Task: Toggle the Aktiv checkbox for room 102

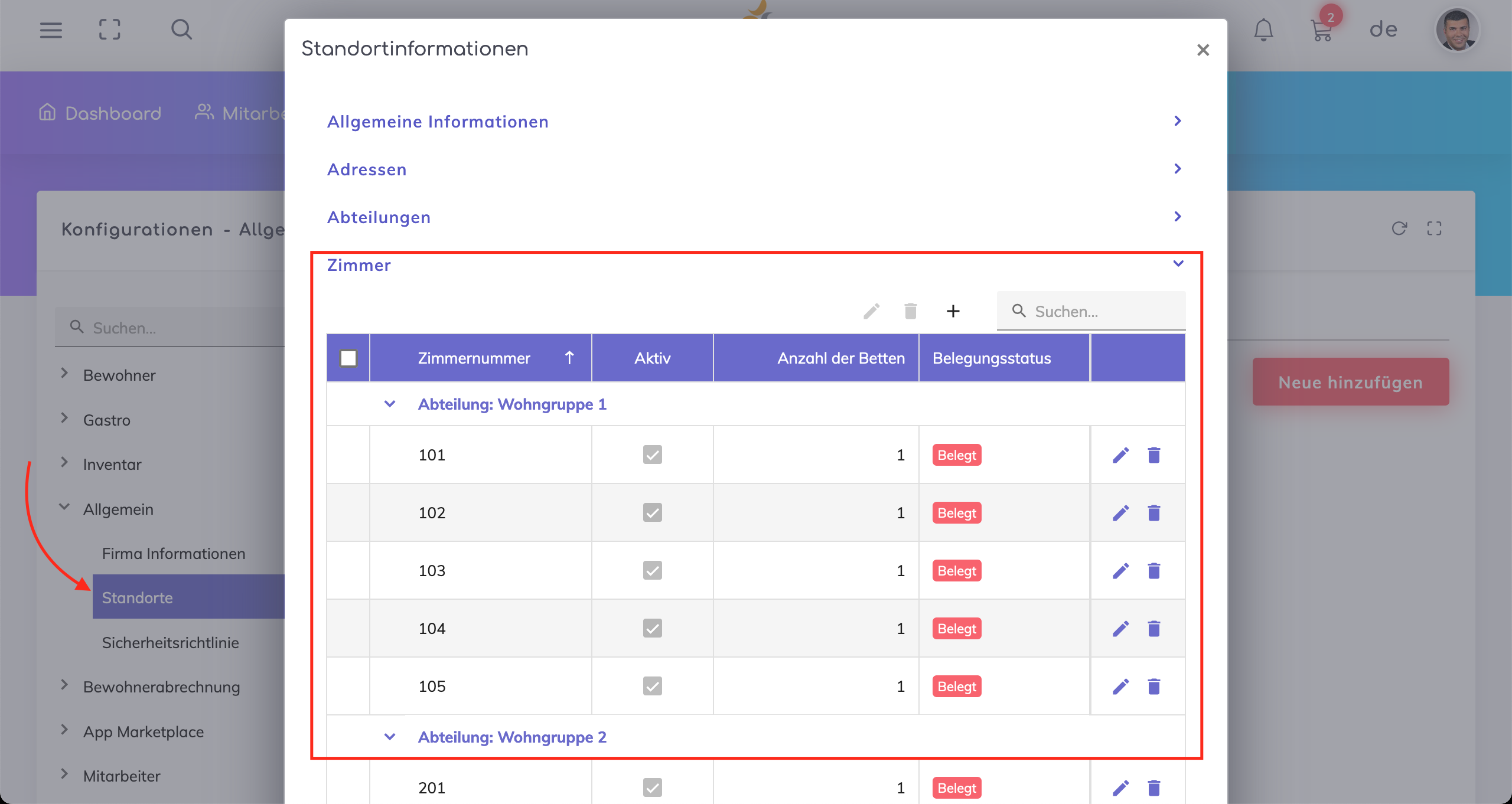Action: tap(652, 513)
